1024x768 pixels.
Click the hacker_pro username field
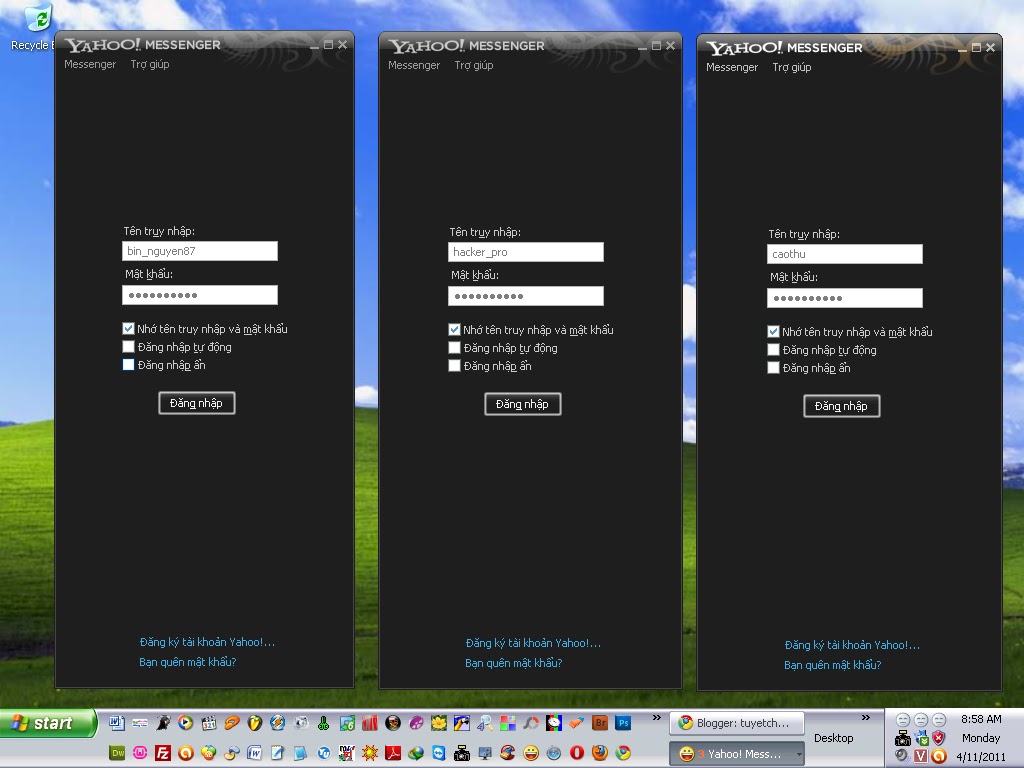point(526,252)
